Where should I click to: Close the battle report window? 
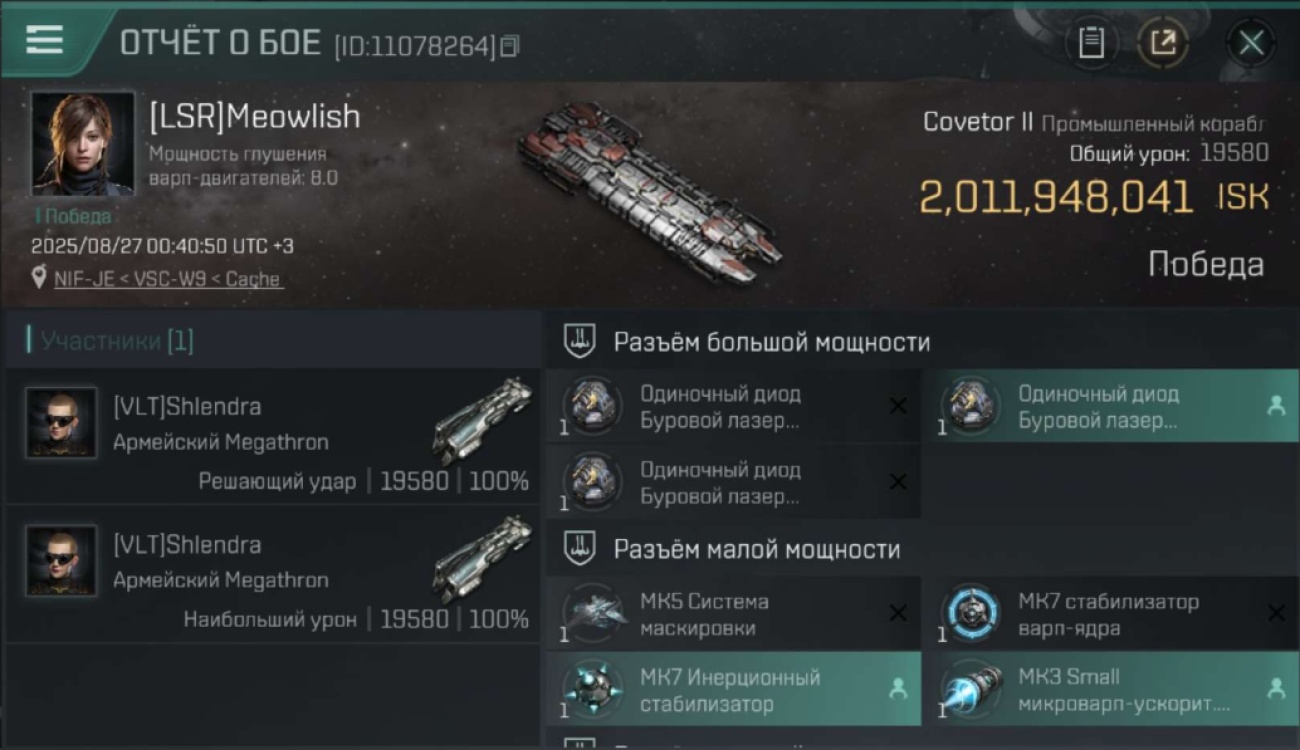click(x=1250, y=43)
